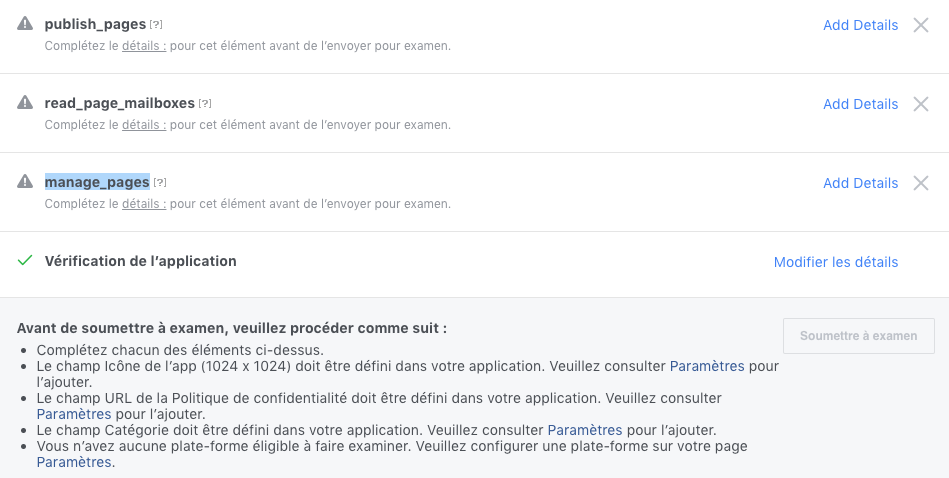949x478 pixels.
Task: Click détails link under publish_pages
Action: click(x=143, y=46)
